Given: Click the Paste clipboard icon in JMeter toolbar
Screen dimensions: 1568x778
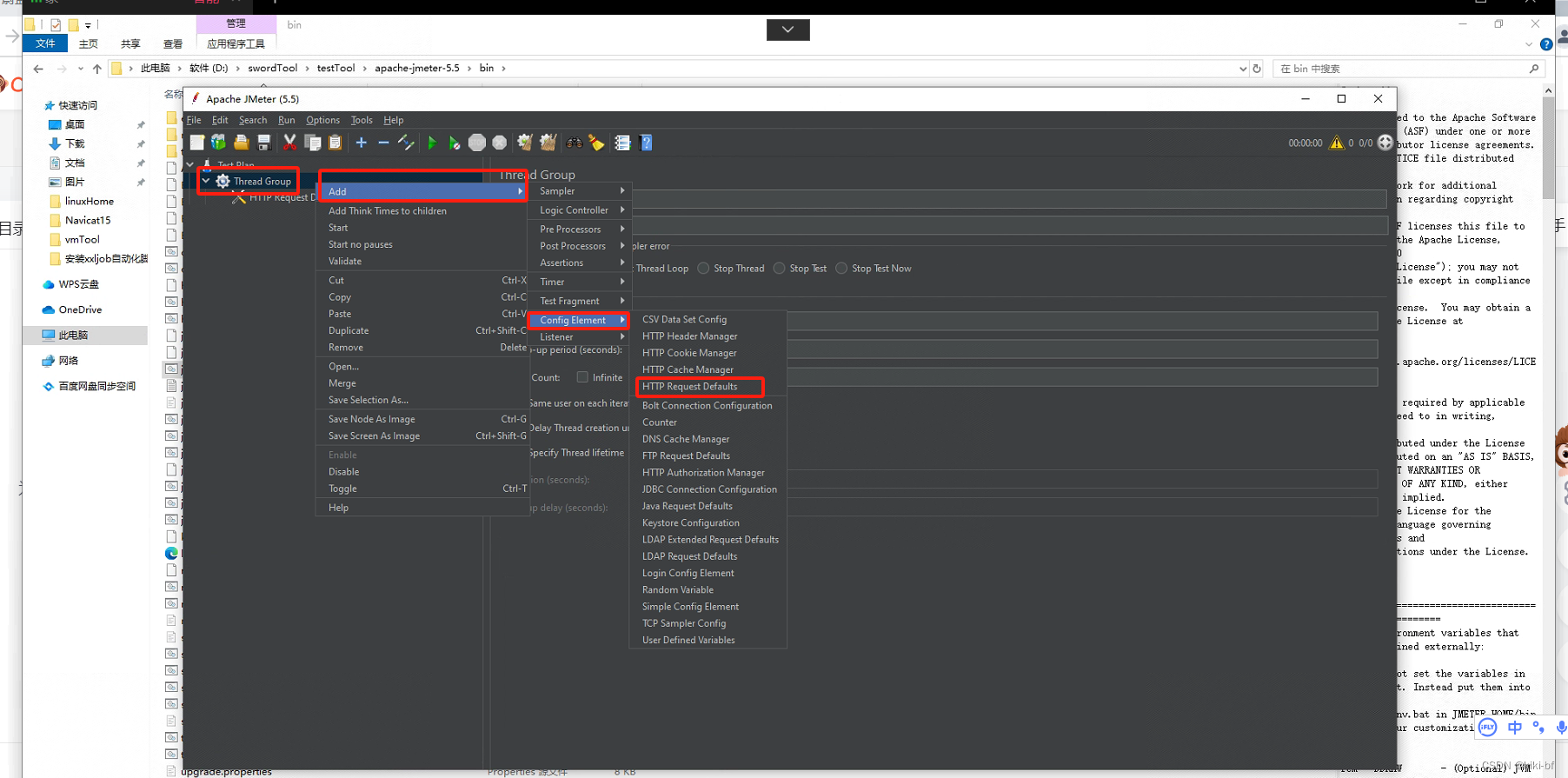Looking at the screenshot, I should tap(335, 143).
